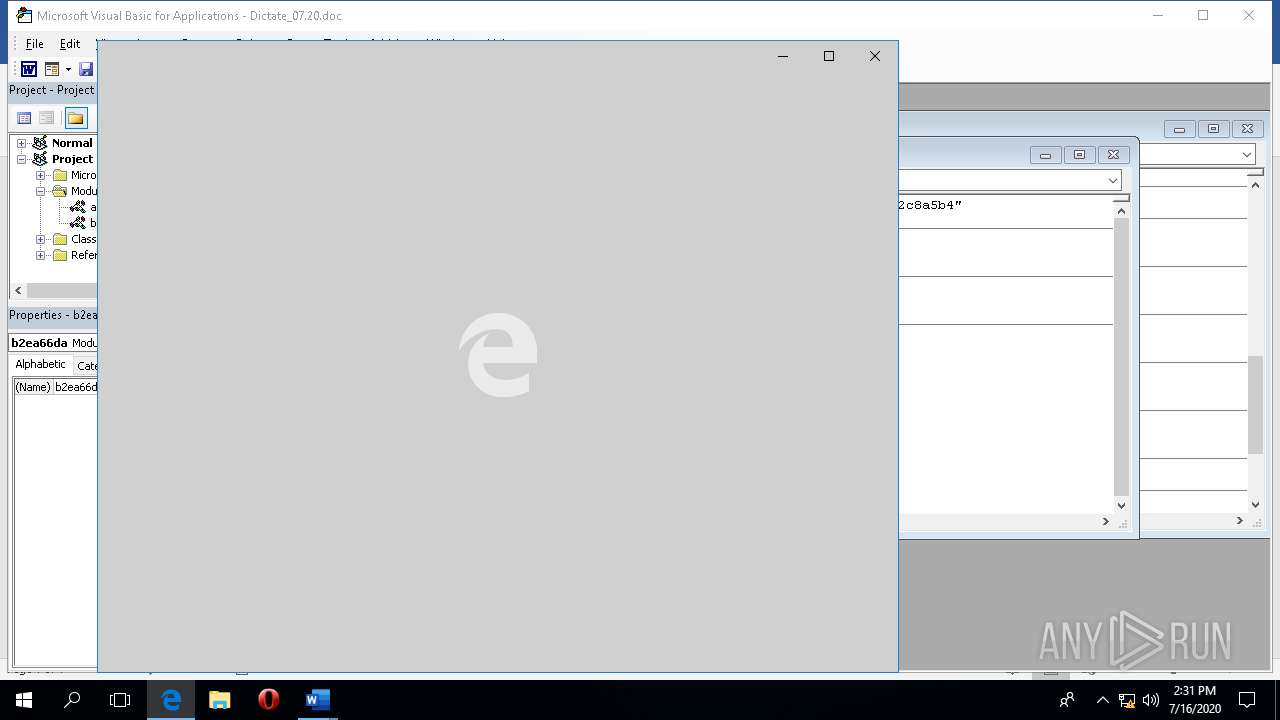This screenshot has width=1280, height=720.
Task: Switch to Categorized properties tab
Action: (x=86, y=365)
